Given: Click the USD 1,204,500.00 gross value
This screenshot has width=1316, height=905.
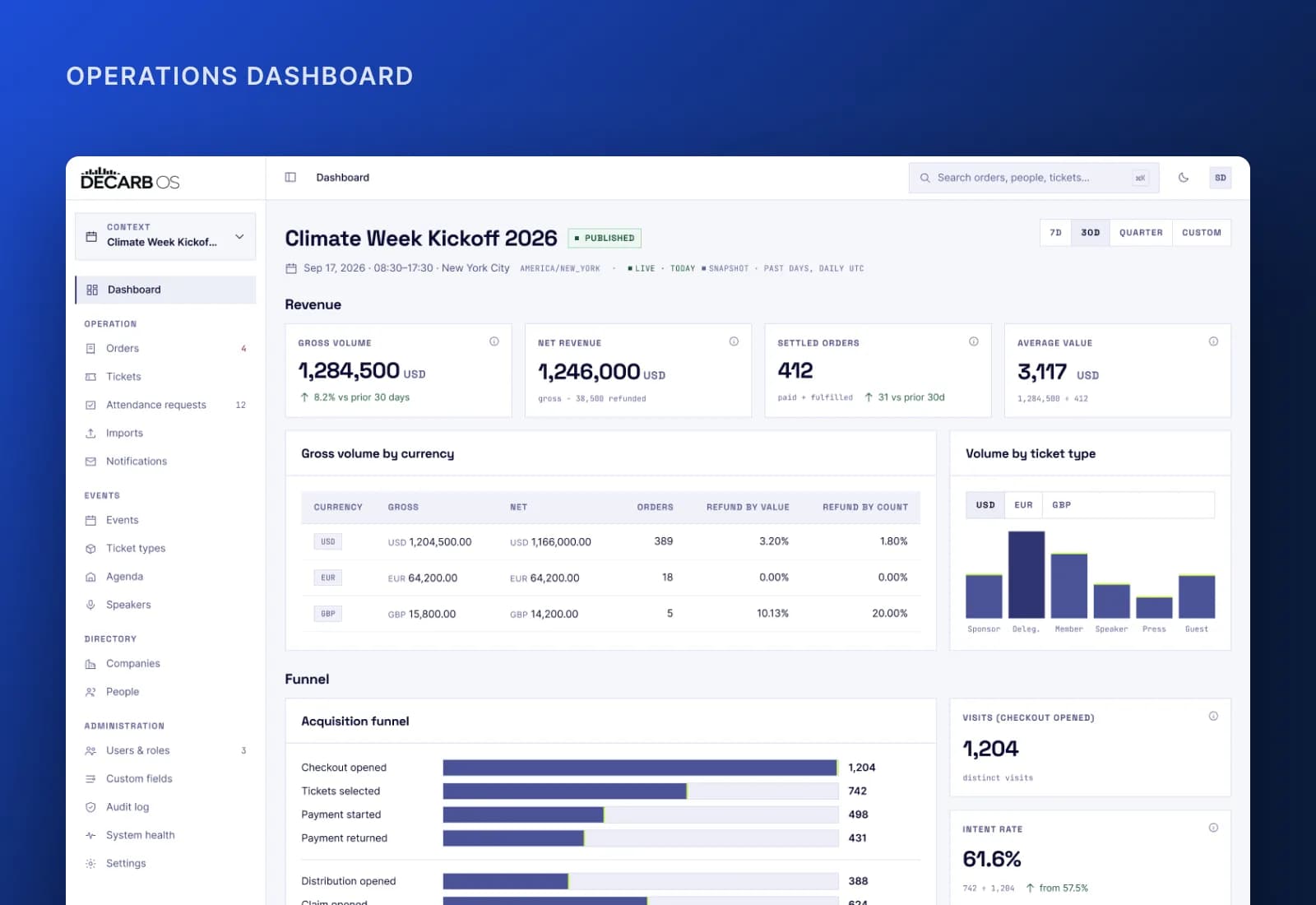Looking at the screenshot, I should point(429,542).
